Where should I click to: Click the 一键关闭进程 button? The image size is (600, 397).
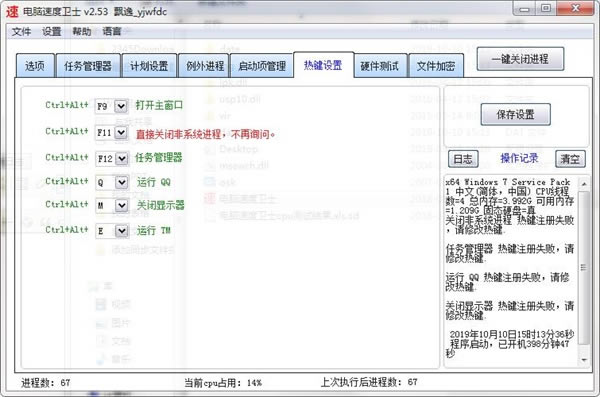coord(520,59)
